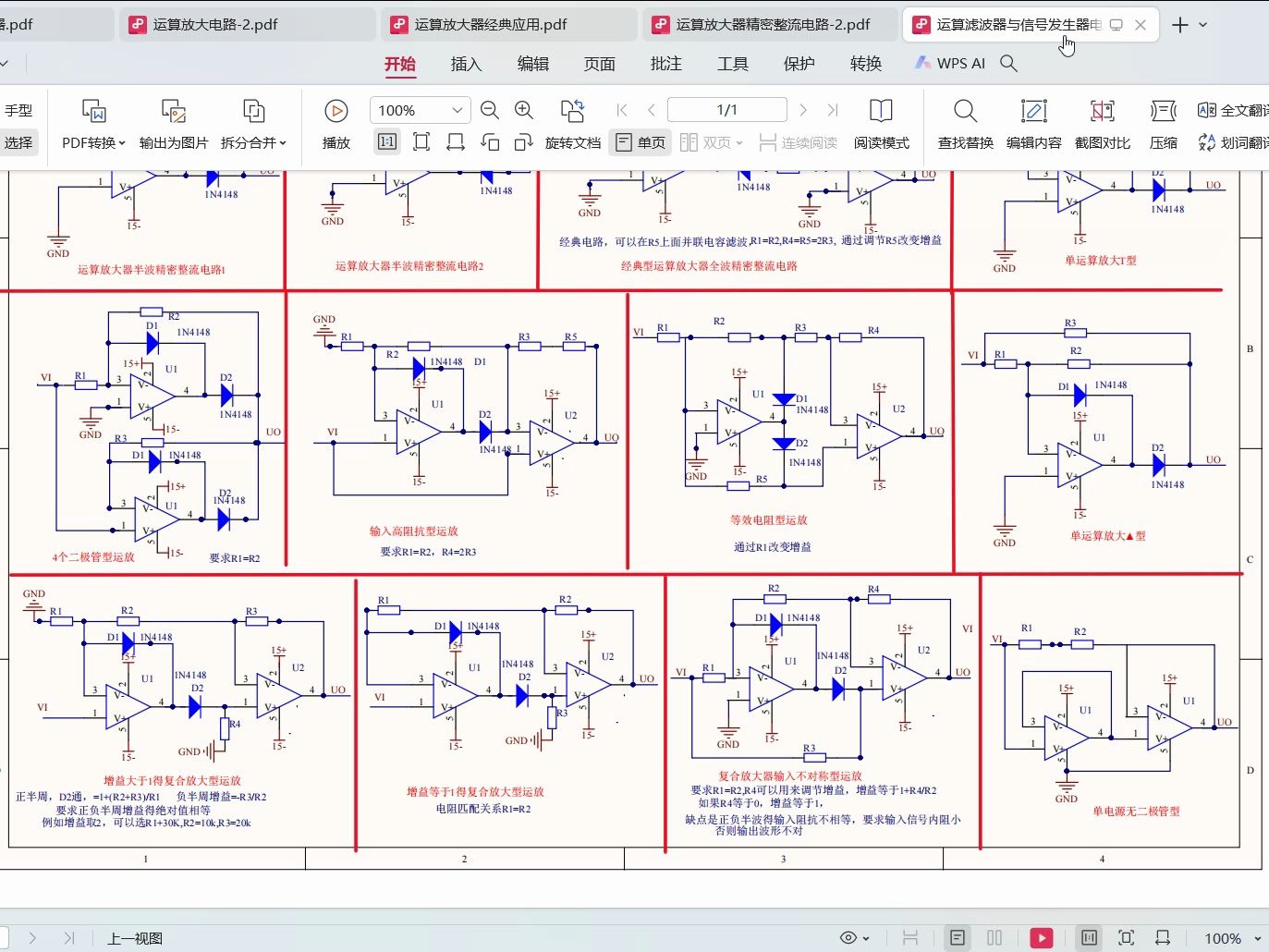Open the 工具 ribbon tab
This screenshot has height=952, width=1269.
[733, 64]
